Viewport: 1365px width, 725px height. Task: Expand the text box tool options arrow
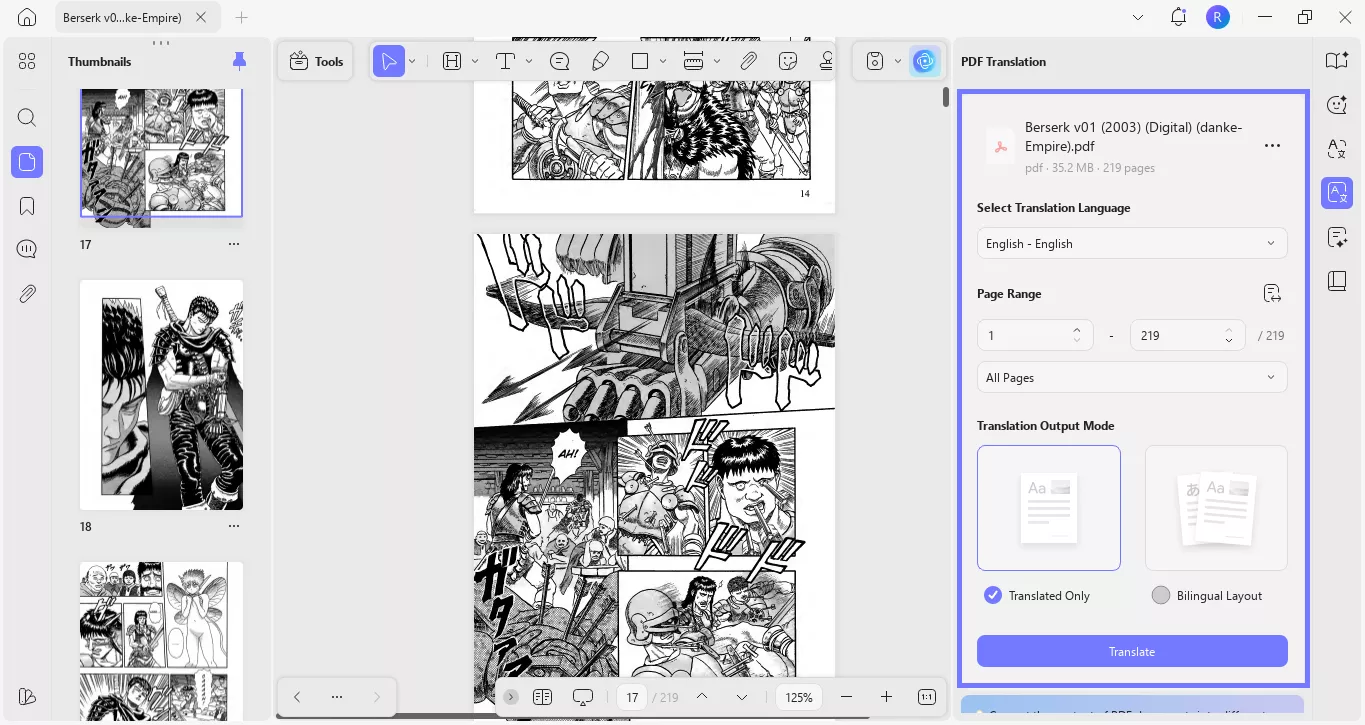[475, 61]
